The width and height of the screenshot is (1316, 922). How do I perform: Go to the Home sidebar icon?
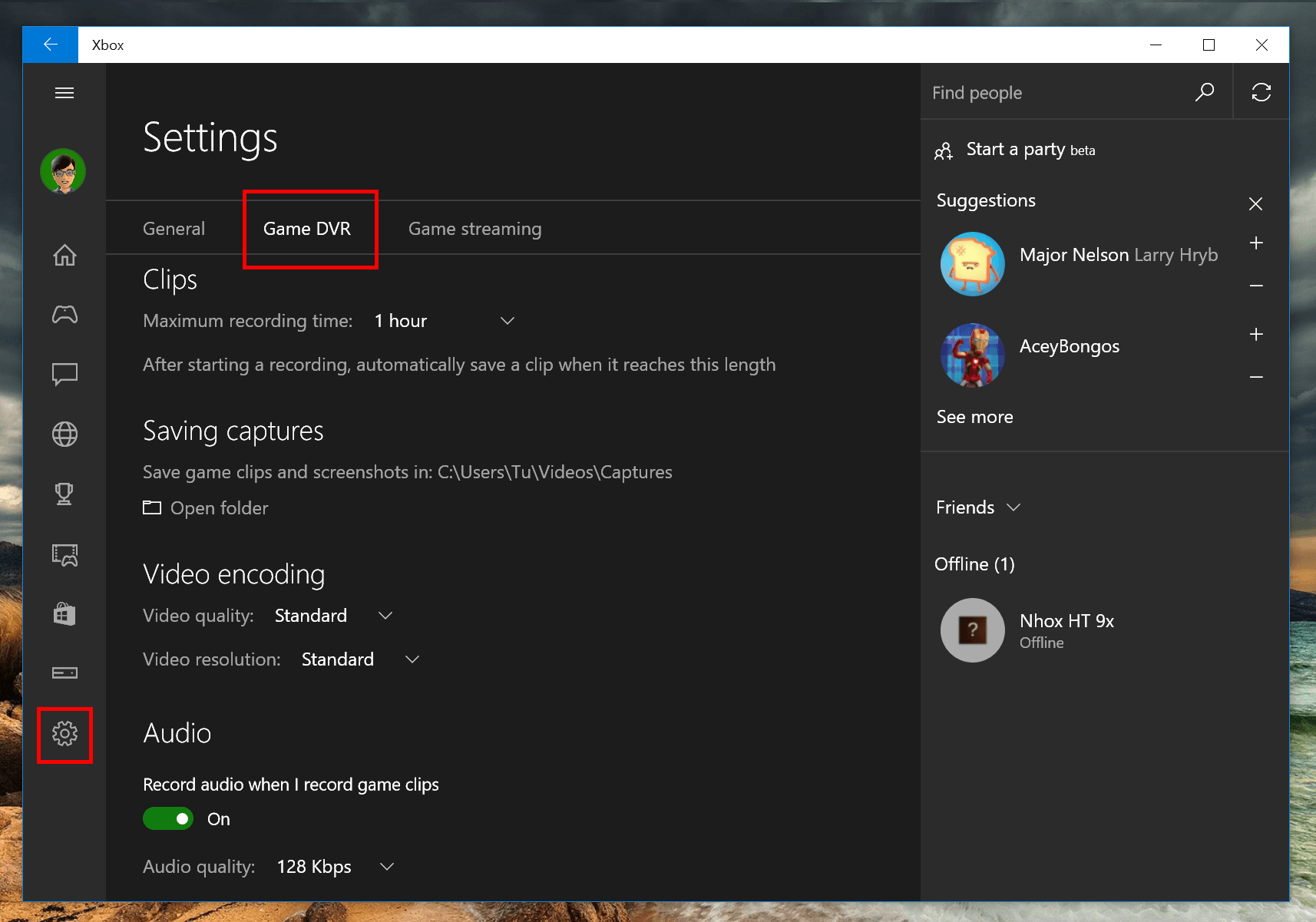click(x=64, y=255)
